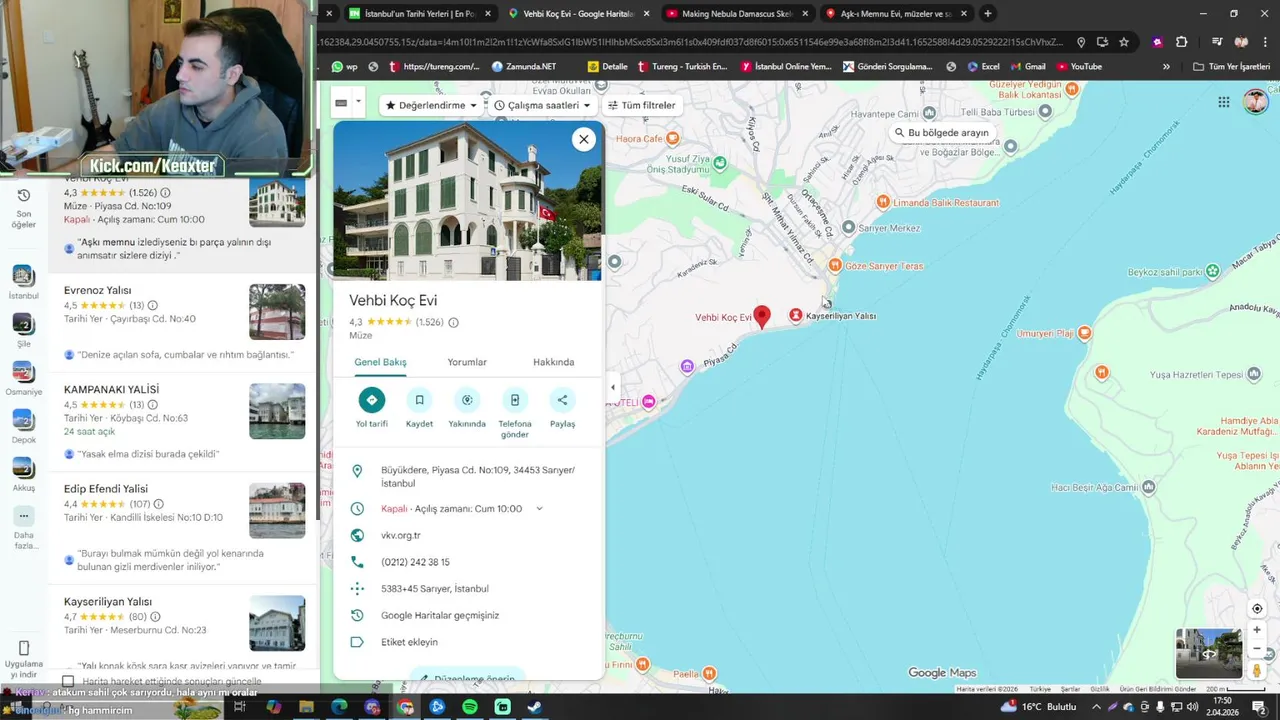Image resolution: width=1280 pixels, height=720 pixels.
Task: Open a new browser tab
Action: [x=988, y=14]
